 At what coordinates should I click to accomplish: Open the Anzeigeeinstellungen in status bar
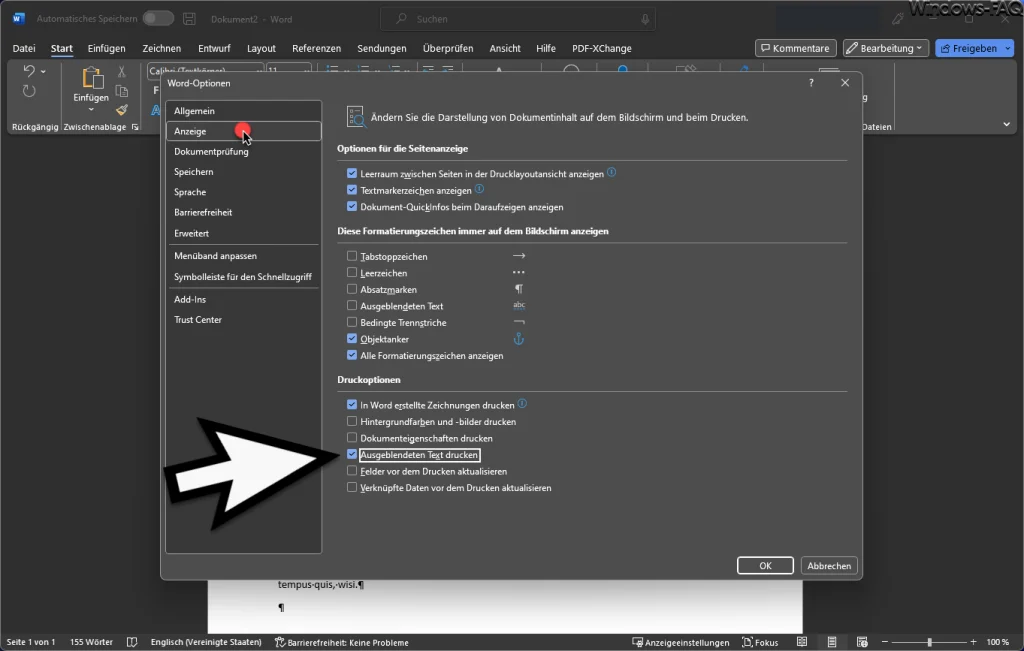click(x=680, y=643)
